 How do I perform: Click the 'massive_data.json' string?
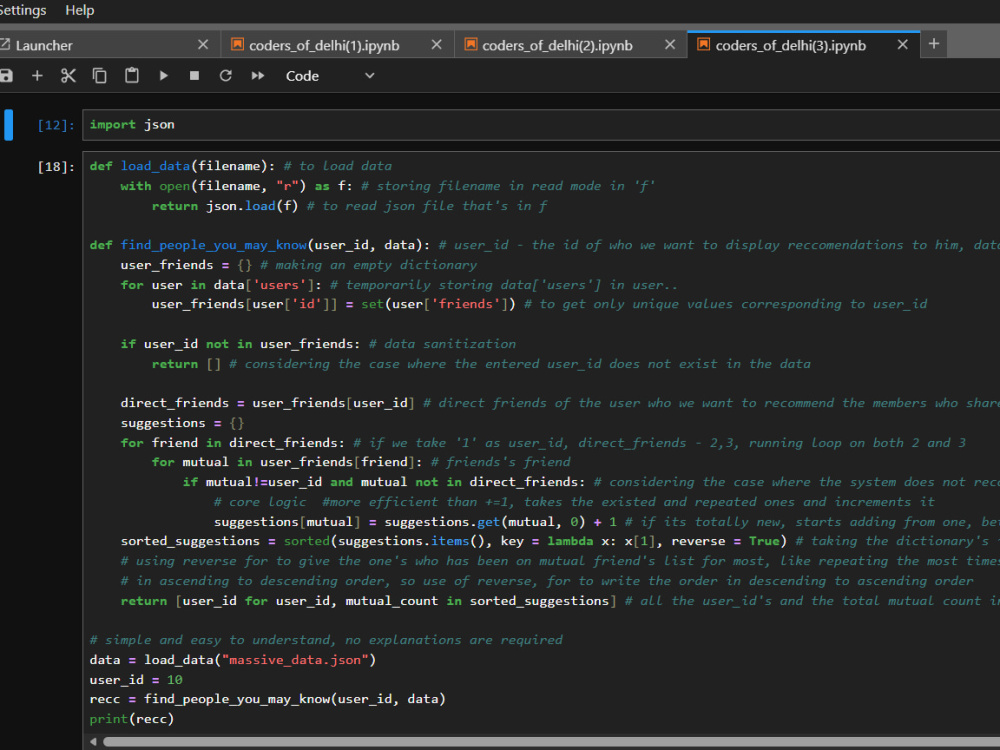pos(295,660)
